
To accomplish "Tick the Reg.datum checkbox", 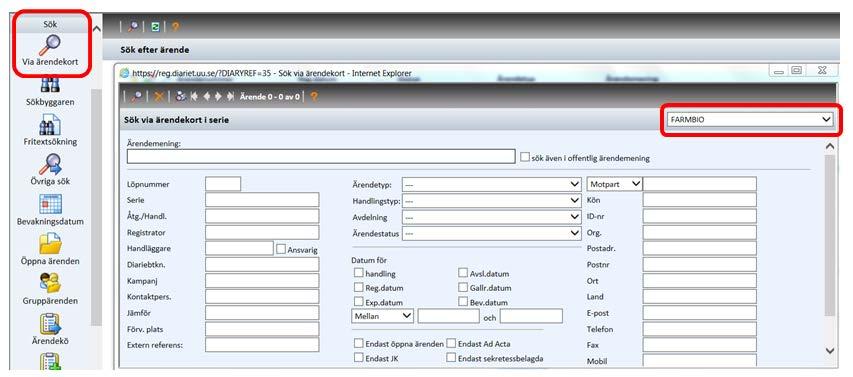I will point(359,287).
